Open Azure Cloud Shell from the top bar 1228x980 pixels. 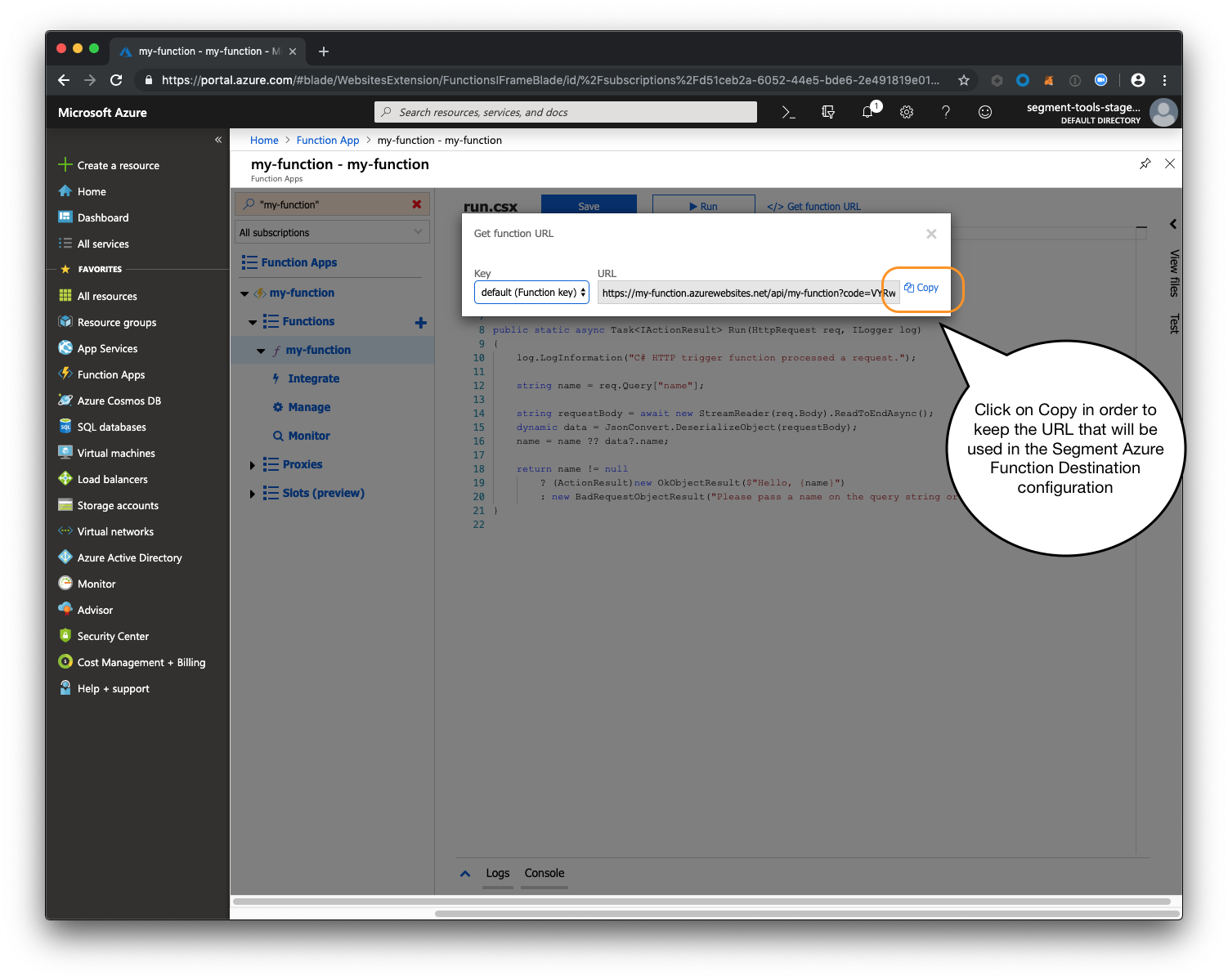coord(787,112)
